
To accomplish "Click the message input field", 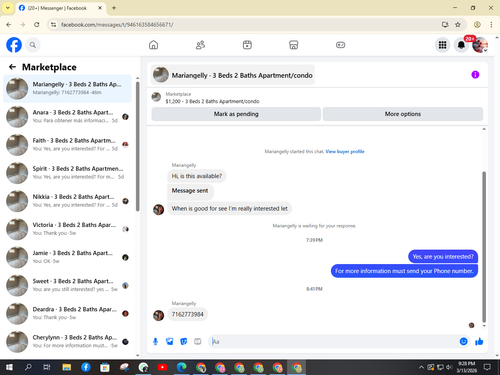I will [x=333, y=341].
